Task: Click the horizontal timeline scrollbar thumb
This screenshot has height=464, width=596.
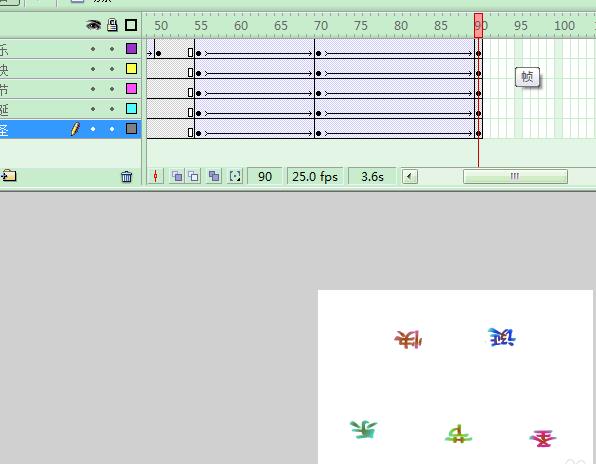Action: 515,176
